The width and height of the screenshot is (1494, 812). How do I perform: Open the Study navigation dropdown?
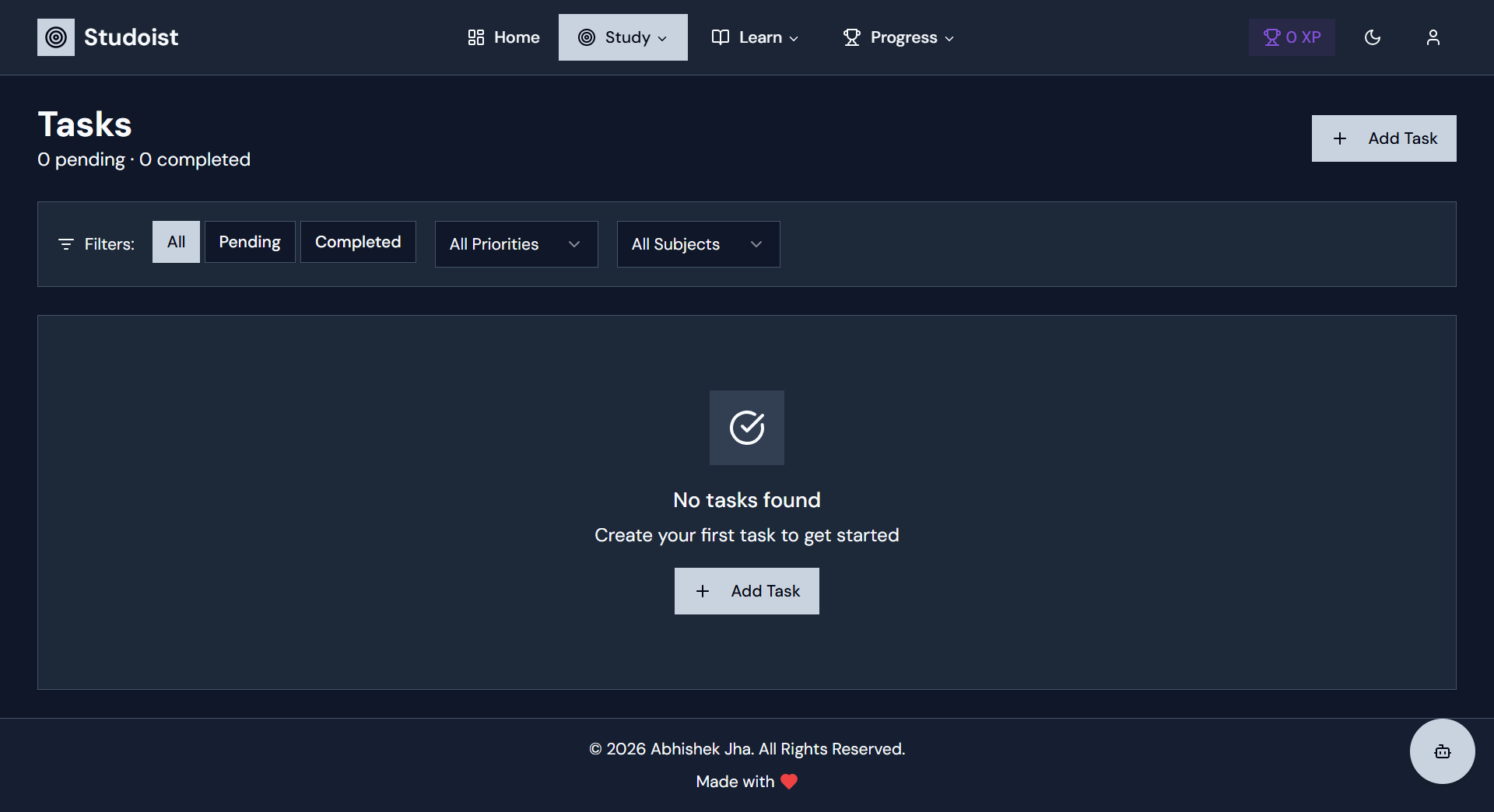(x=622, y=37)
